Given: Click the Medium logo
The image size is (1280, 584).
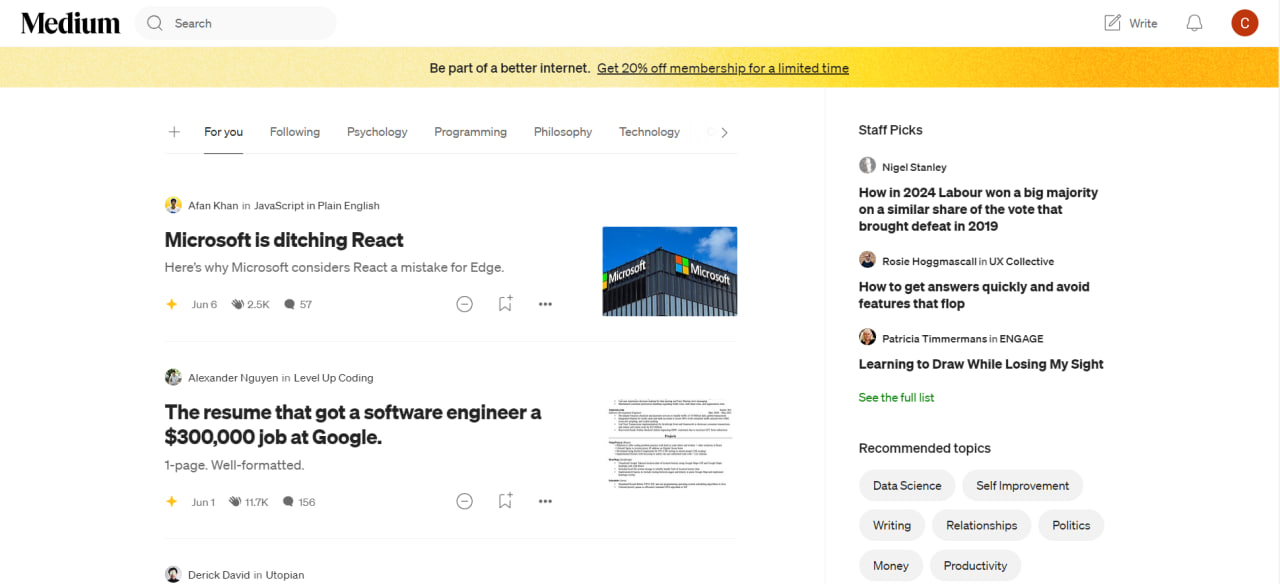Looking at the screenshot, I should (70, 23).
